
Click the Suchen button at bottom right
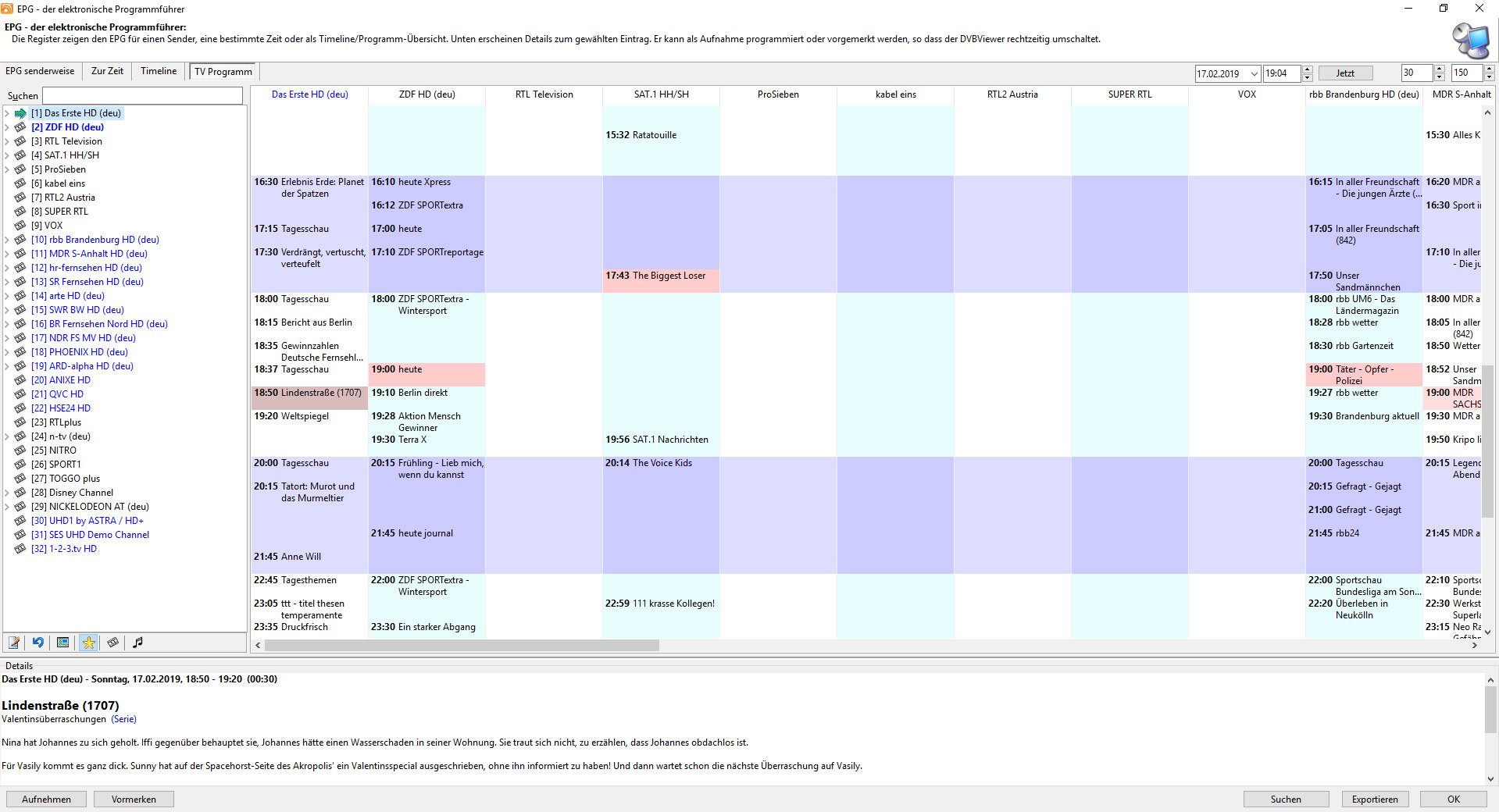pyautogui.click(x=1286, y=800)
